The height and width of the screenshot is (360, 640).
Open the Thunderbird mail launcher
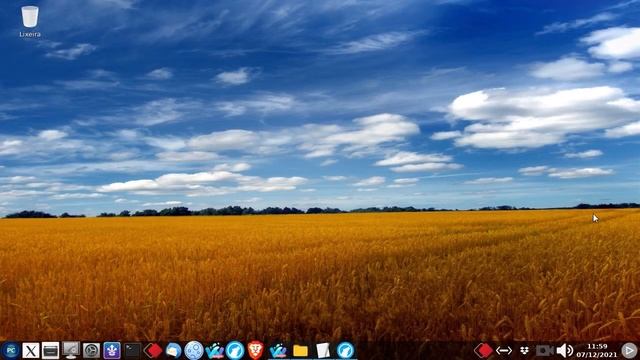point(173,350)
